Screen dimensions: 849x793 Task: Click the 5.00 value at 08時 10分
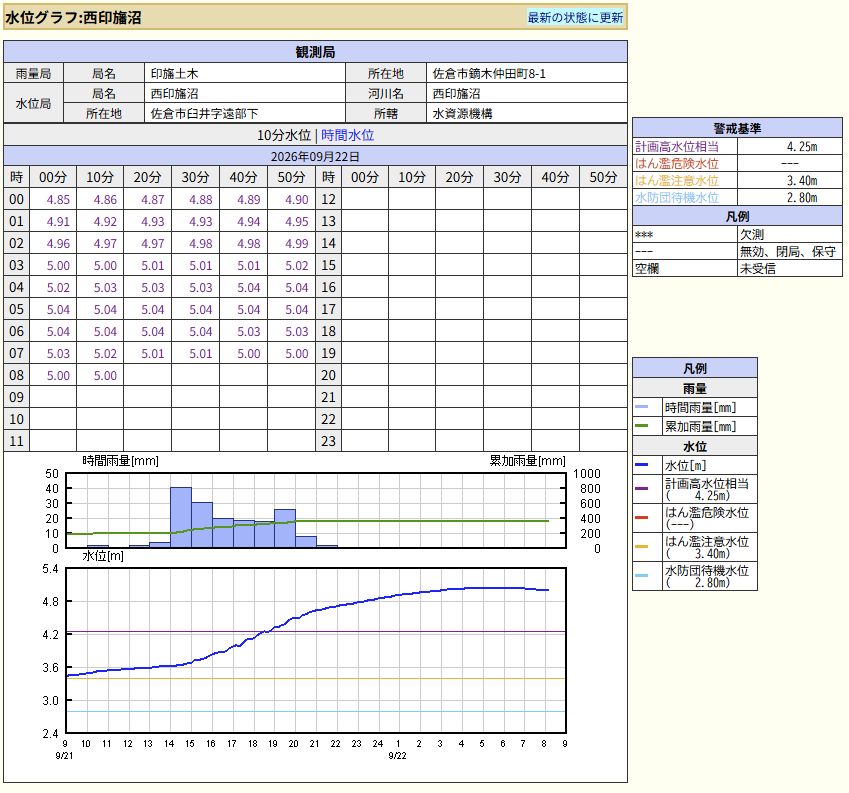pyautogui.click(x=105, y=375)
